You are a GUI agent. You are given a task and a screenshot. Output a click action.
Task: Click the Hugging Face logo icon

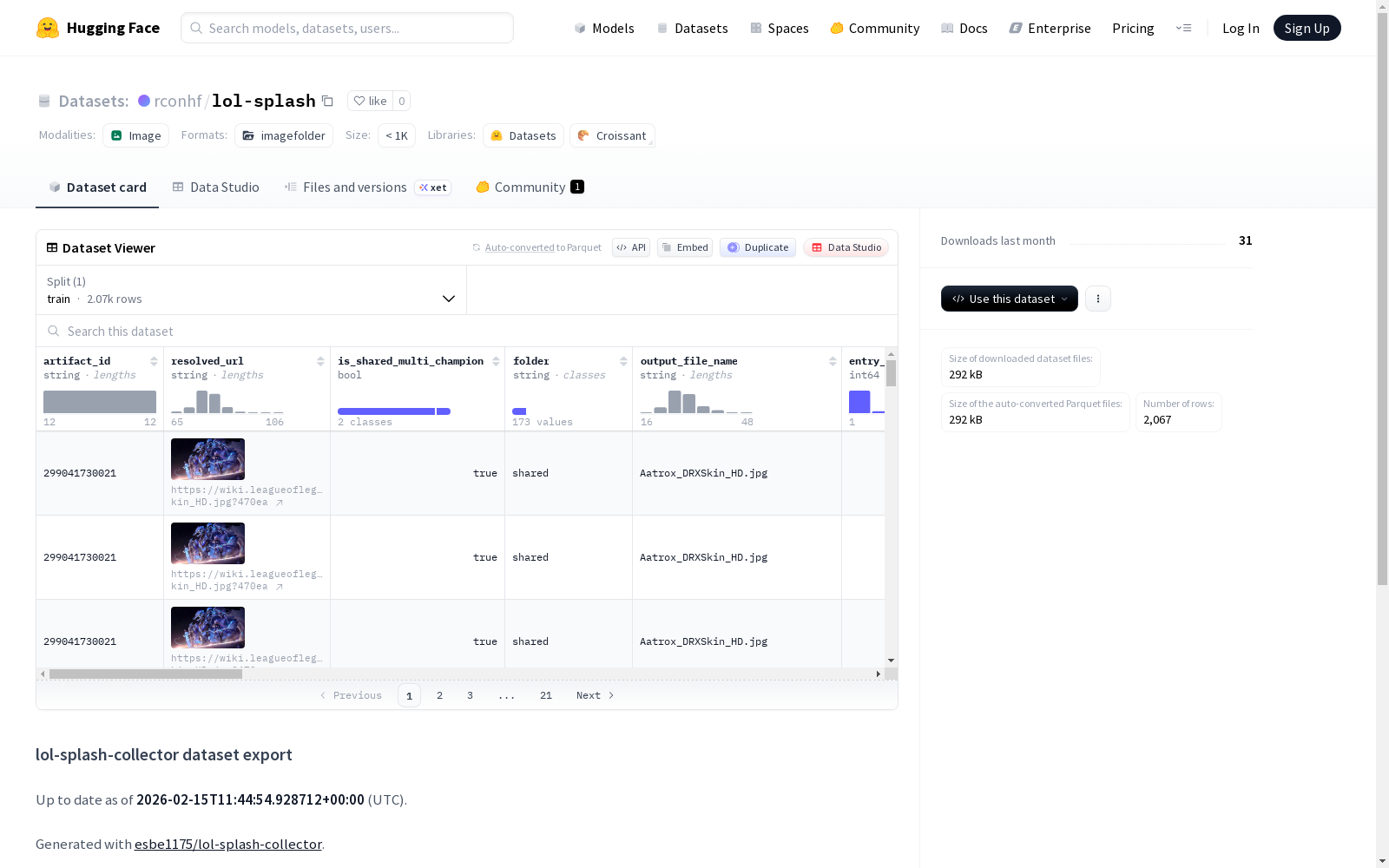(x=48, y=28)
